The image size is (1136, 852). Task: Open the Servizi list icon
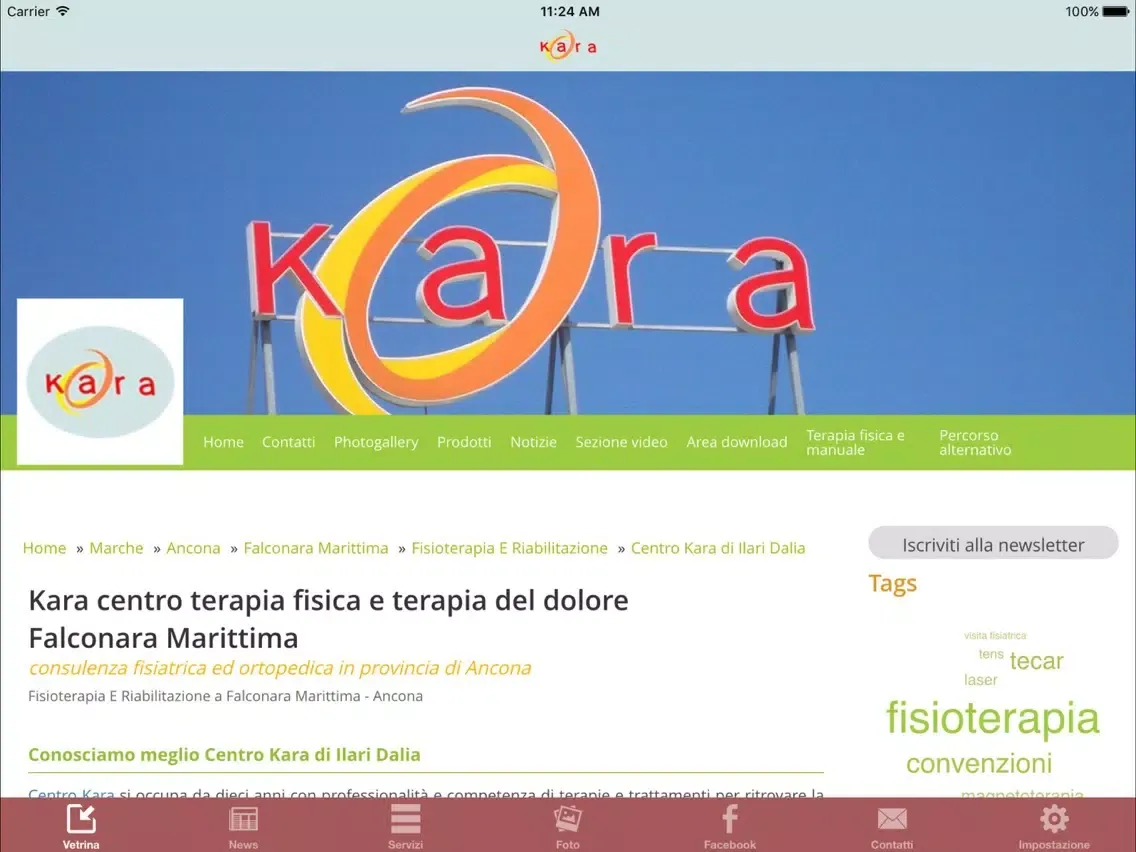(405, 819)
